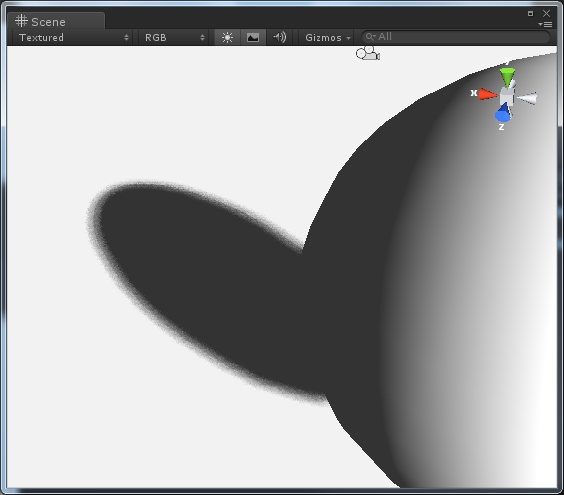The height and width of the screenshot is (495, 564).
Task: Click the white right-side gizmo cone
Action: (527, 98)
